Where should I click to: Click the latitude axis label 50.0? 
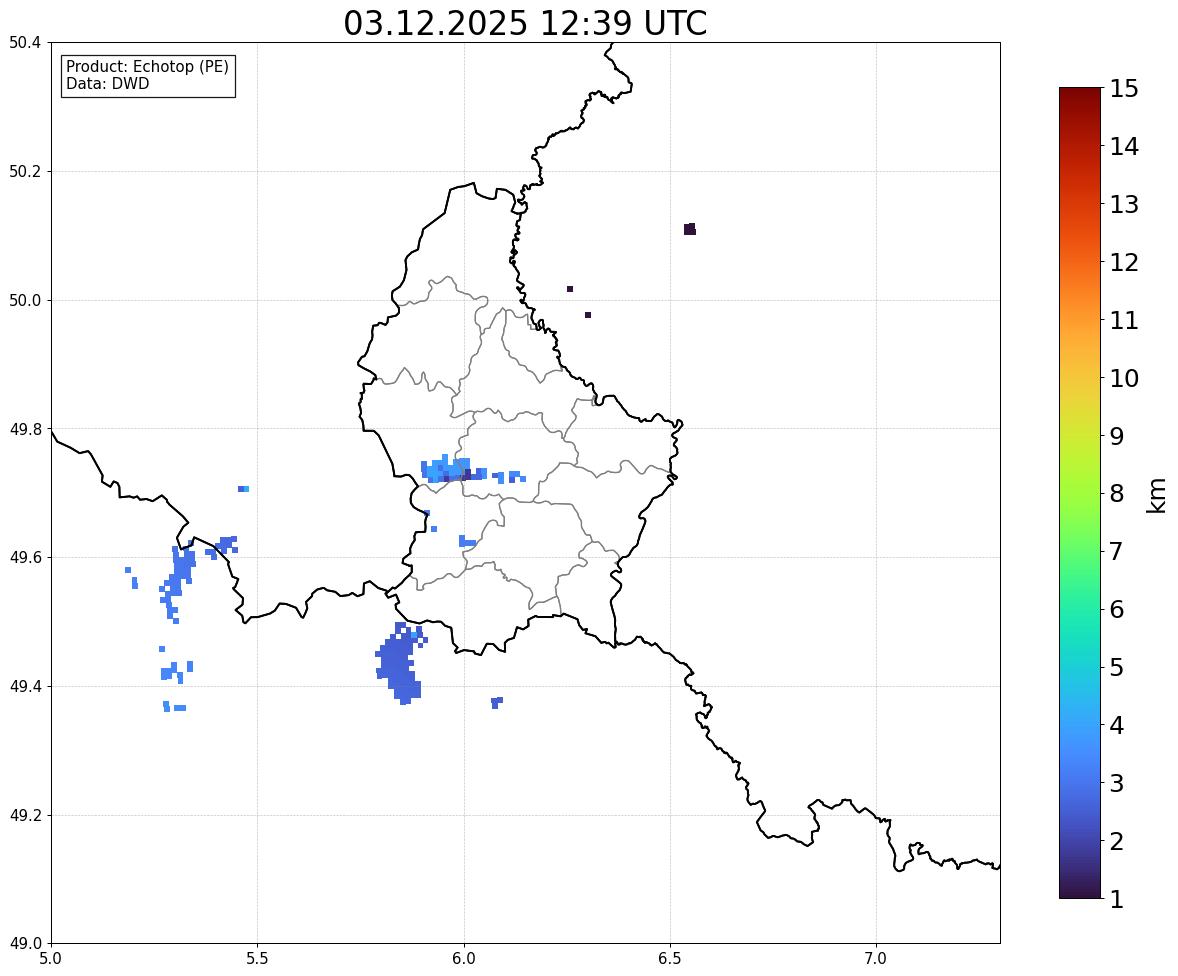pos(25,301)
